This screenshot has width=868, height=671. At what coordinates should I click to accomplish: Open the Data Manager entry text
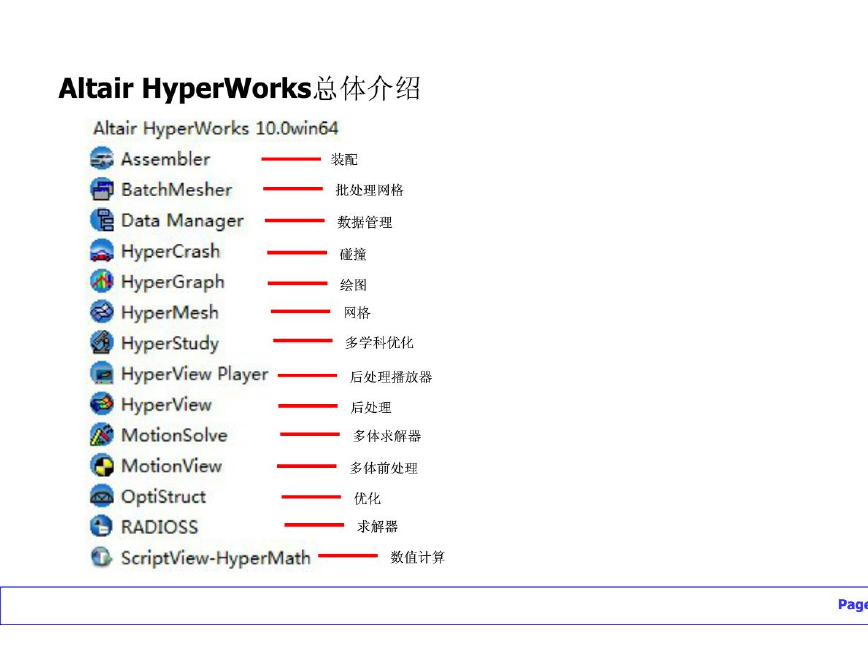182,221
